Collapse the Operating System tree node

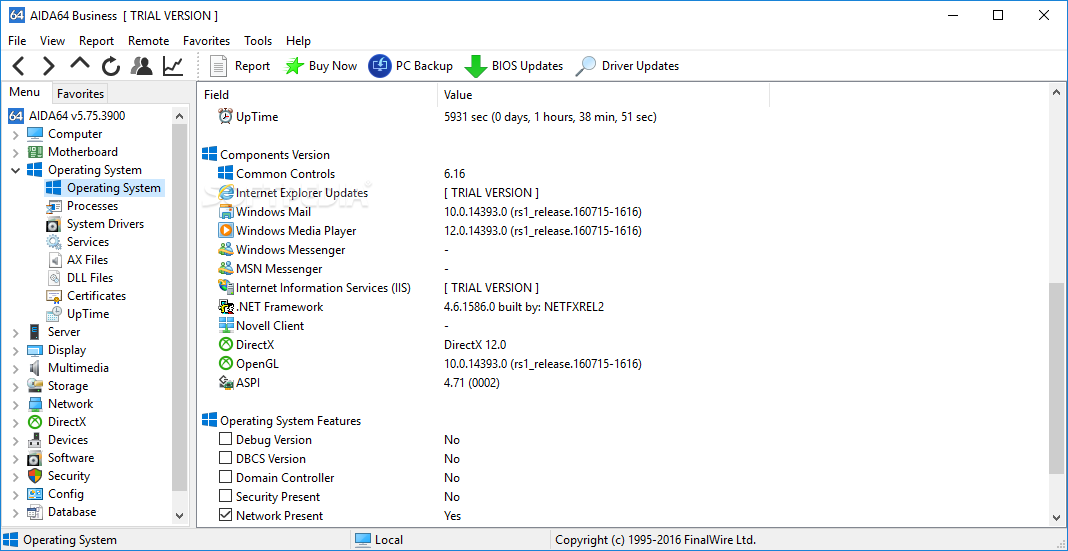(16, 170)
